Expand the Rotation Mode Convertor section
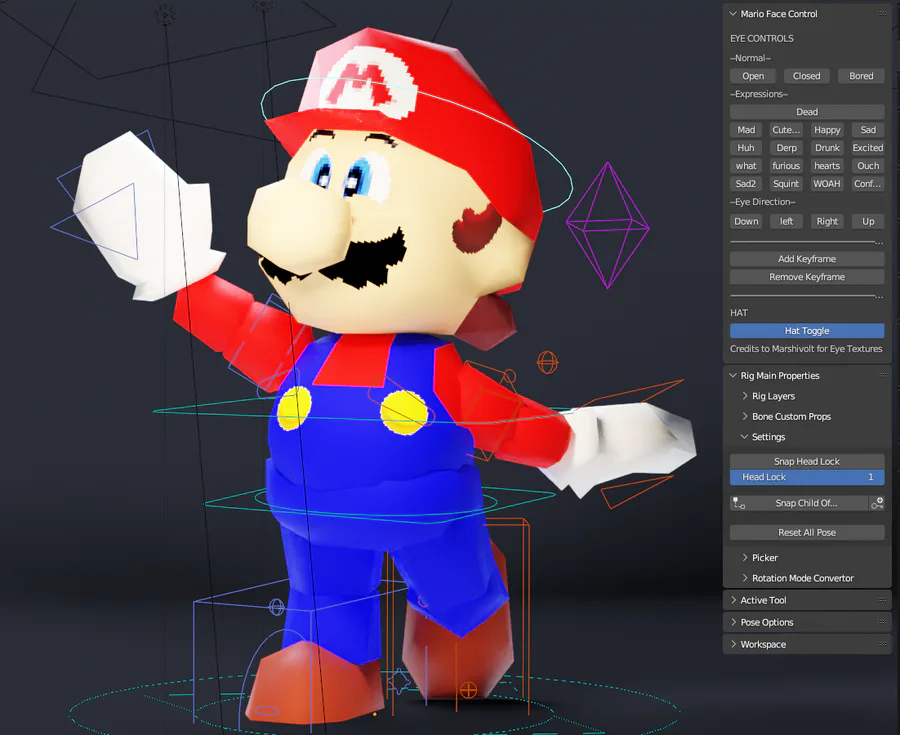This screenshot has width=900, height=735. click(x=744, y=578)
